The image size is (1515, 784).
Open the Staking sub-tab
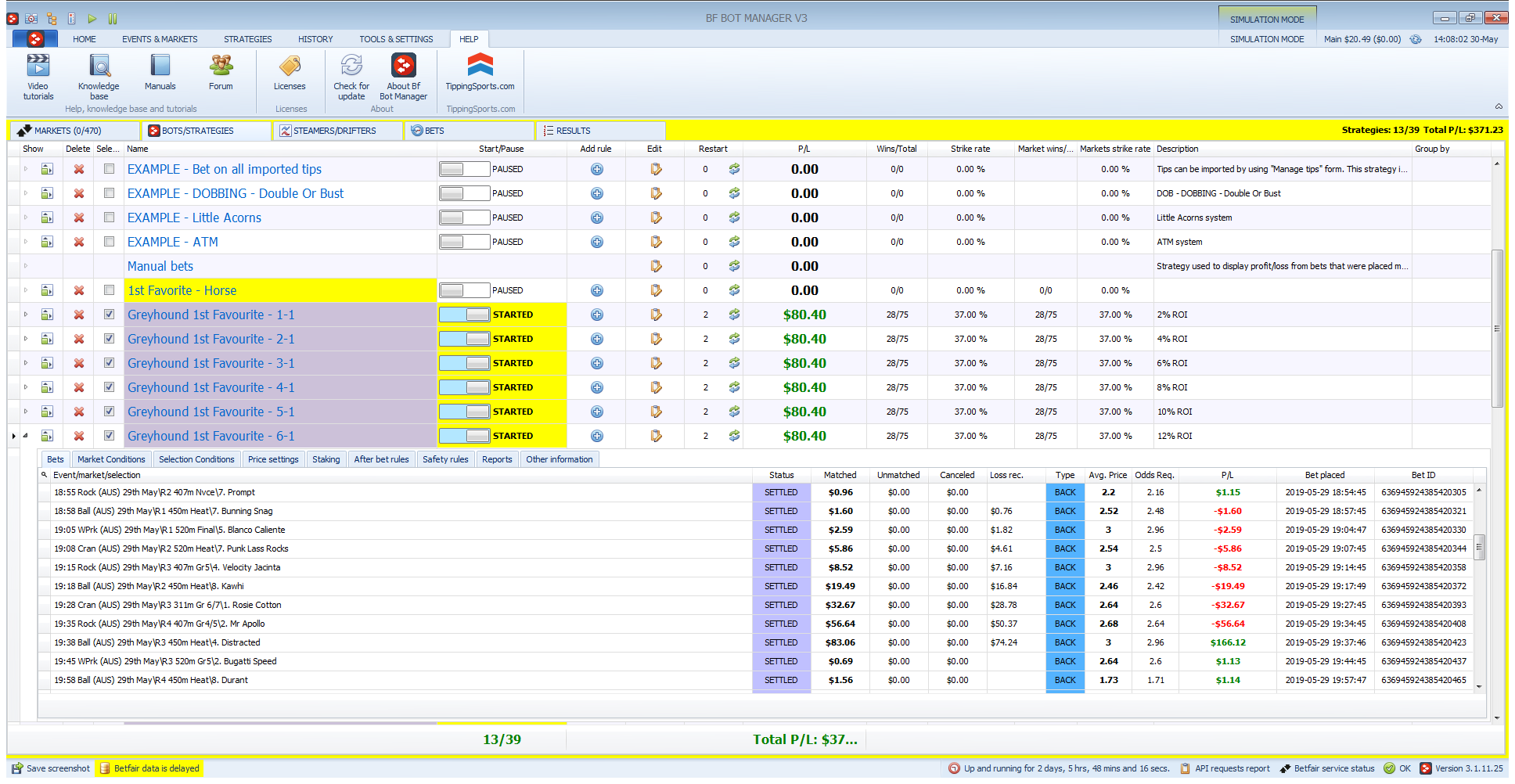(x=326, y=459)
